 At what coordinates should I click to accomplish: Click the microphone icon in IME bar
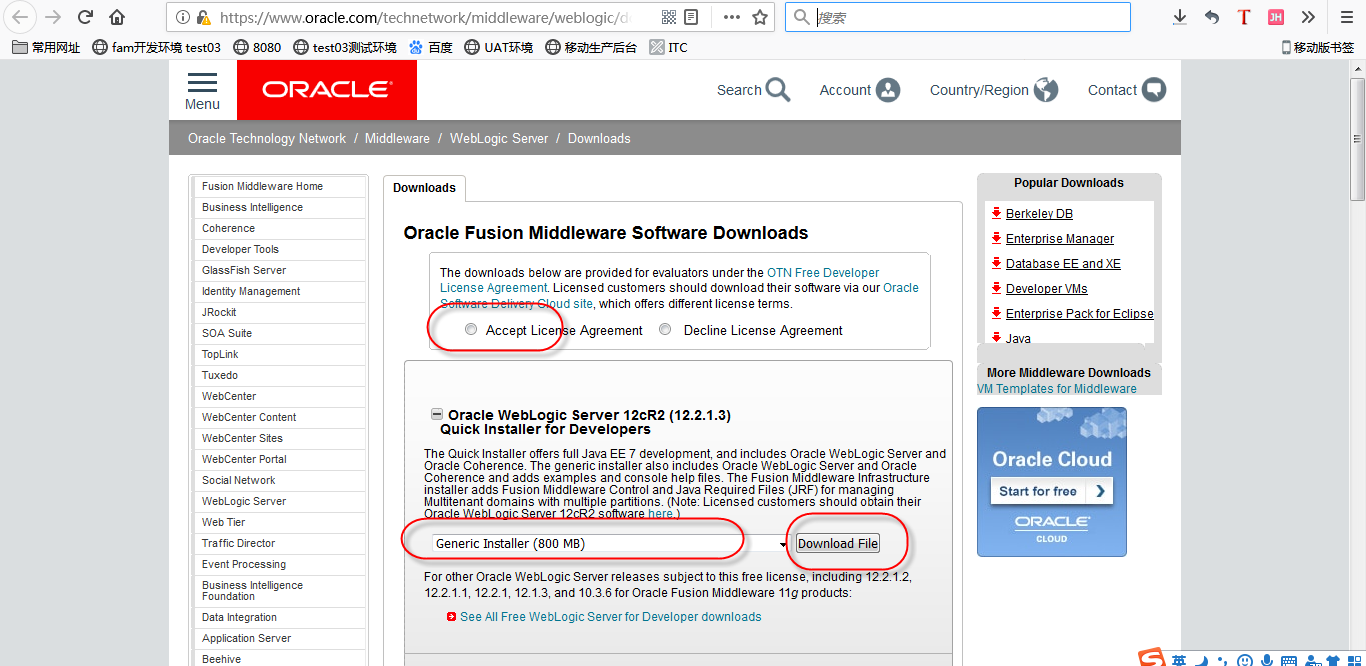(1266, 660)
